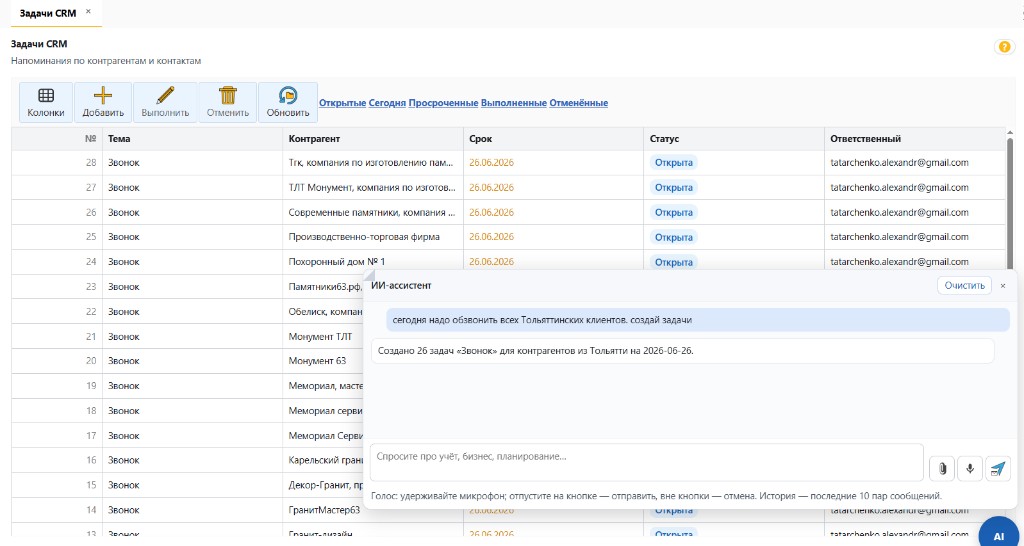Sort by the № column header
This screenshot has width=1024, height=546.
[x=57, y=139]
